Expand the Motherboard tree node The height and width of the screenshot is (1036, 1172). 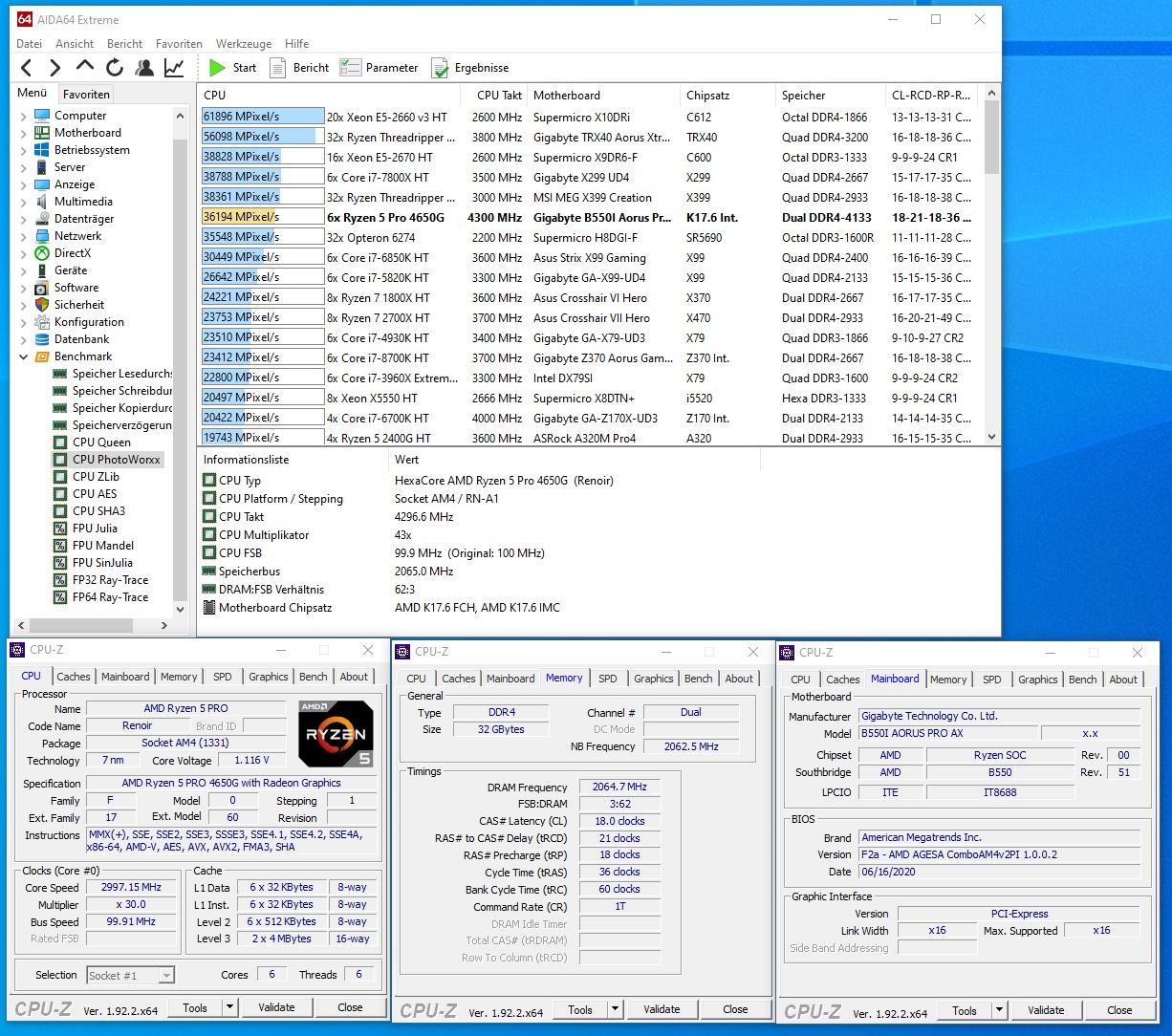(x=24, y=133)
